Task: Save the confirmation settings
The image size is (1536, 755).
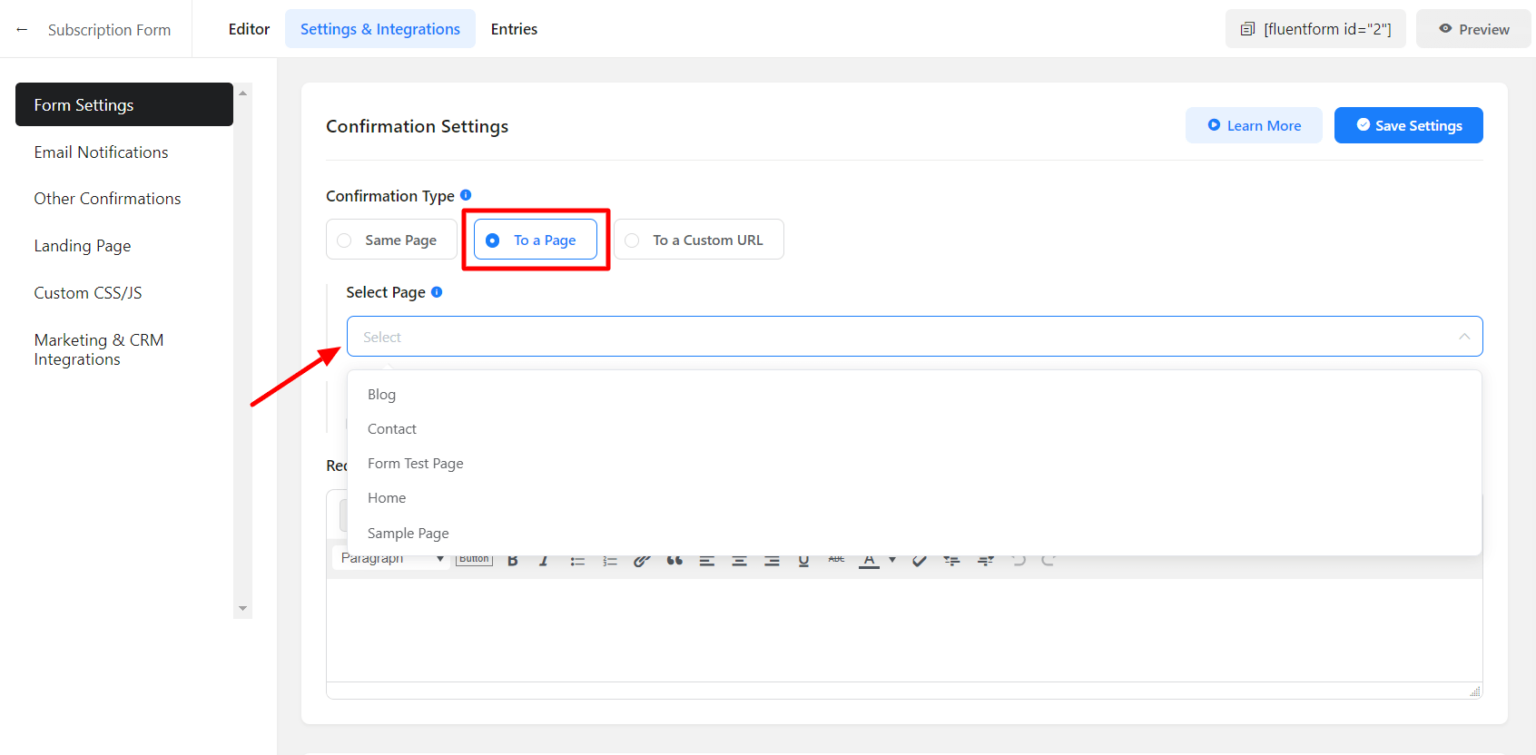Action: coord(1408,125)
